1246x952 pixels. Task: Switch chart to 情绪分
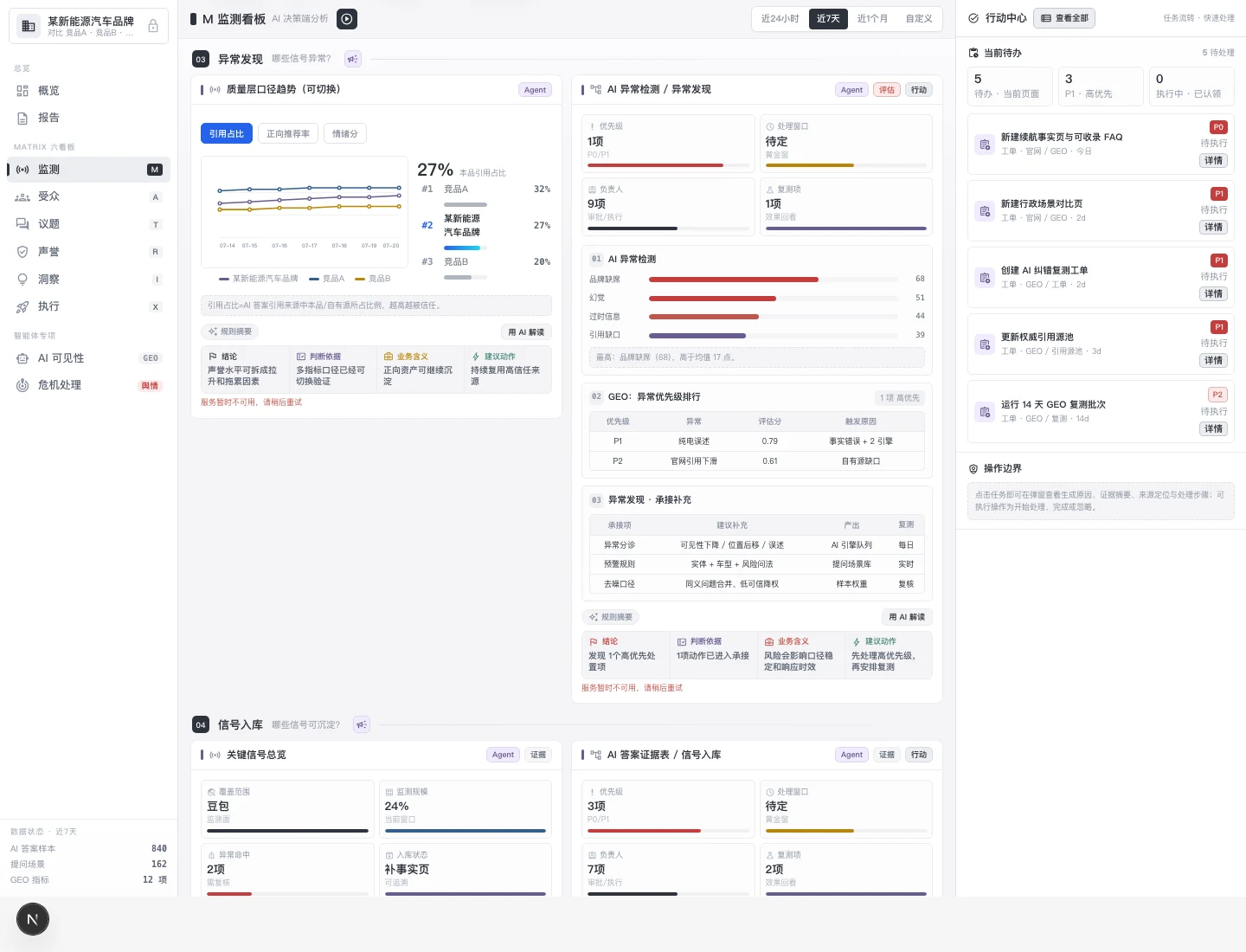click(x=345, y=133)
